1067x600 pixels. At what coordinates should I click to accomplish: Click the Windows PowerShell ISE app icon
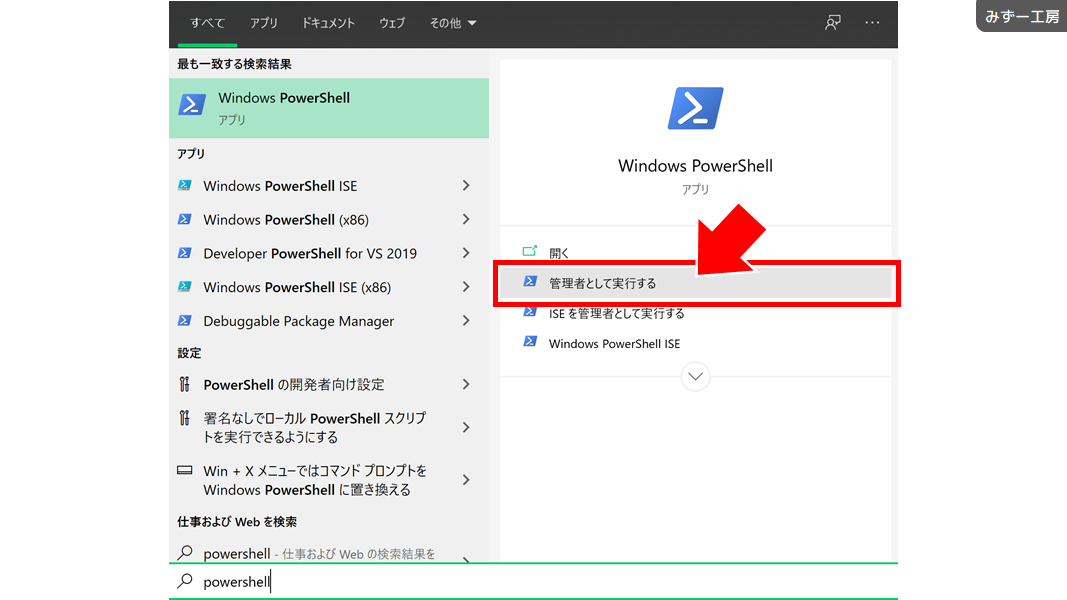click(x=184, y=185)
